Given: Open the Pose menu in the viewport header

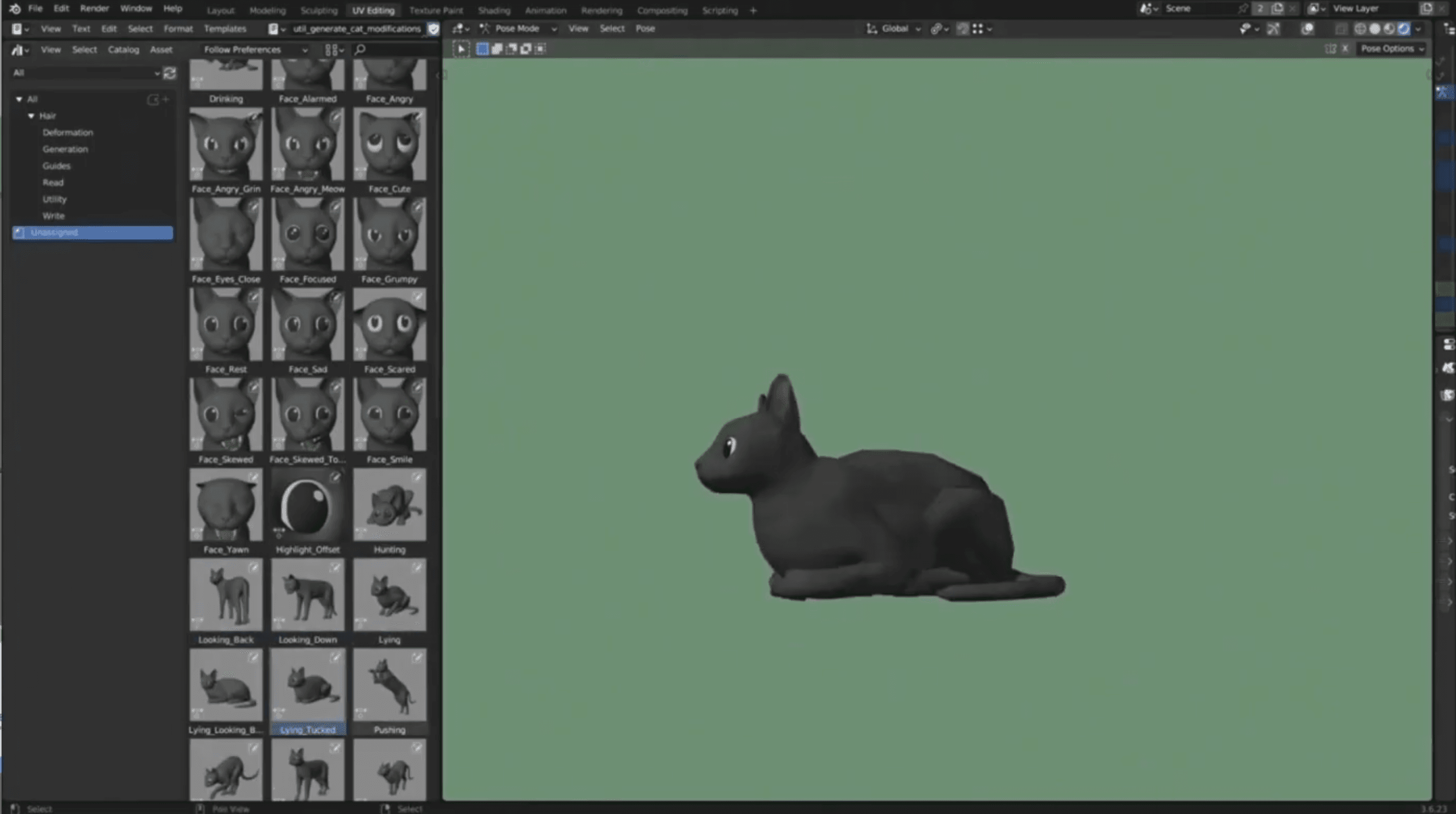Looking at the screenshot, I should [x=645, y=28].
